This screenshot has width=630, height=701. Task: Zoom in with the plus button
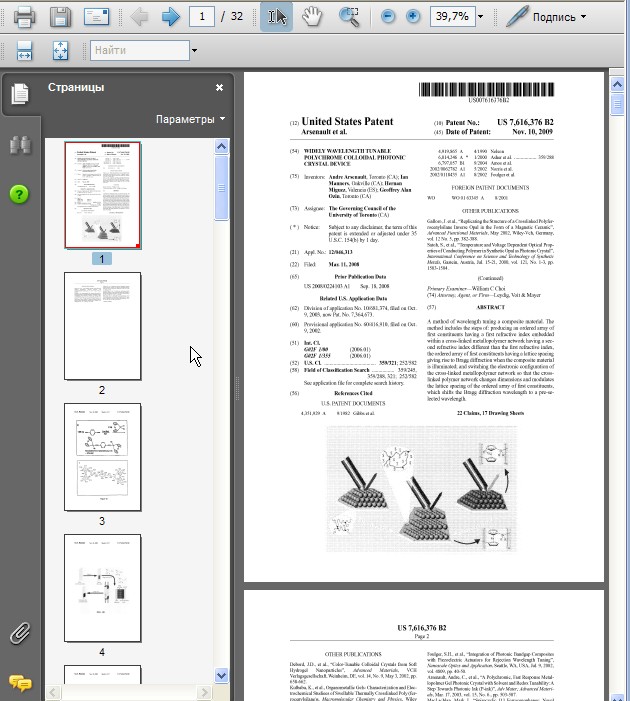coord(413,17)
